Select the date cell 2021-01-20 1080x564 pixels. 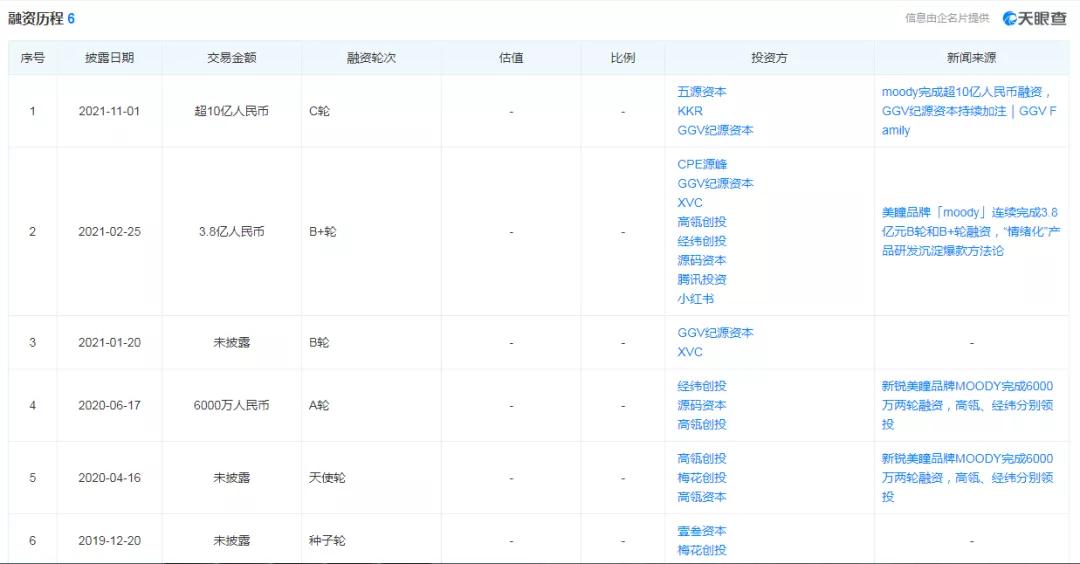tap(109, 342)
